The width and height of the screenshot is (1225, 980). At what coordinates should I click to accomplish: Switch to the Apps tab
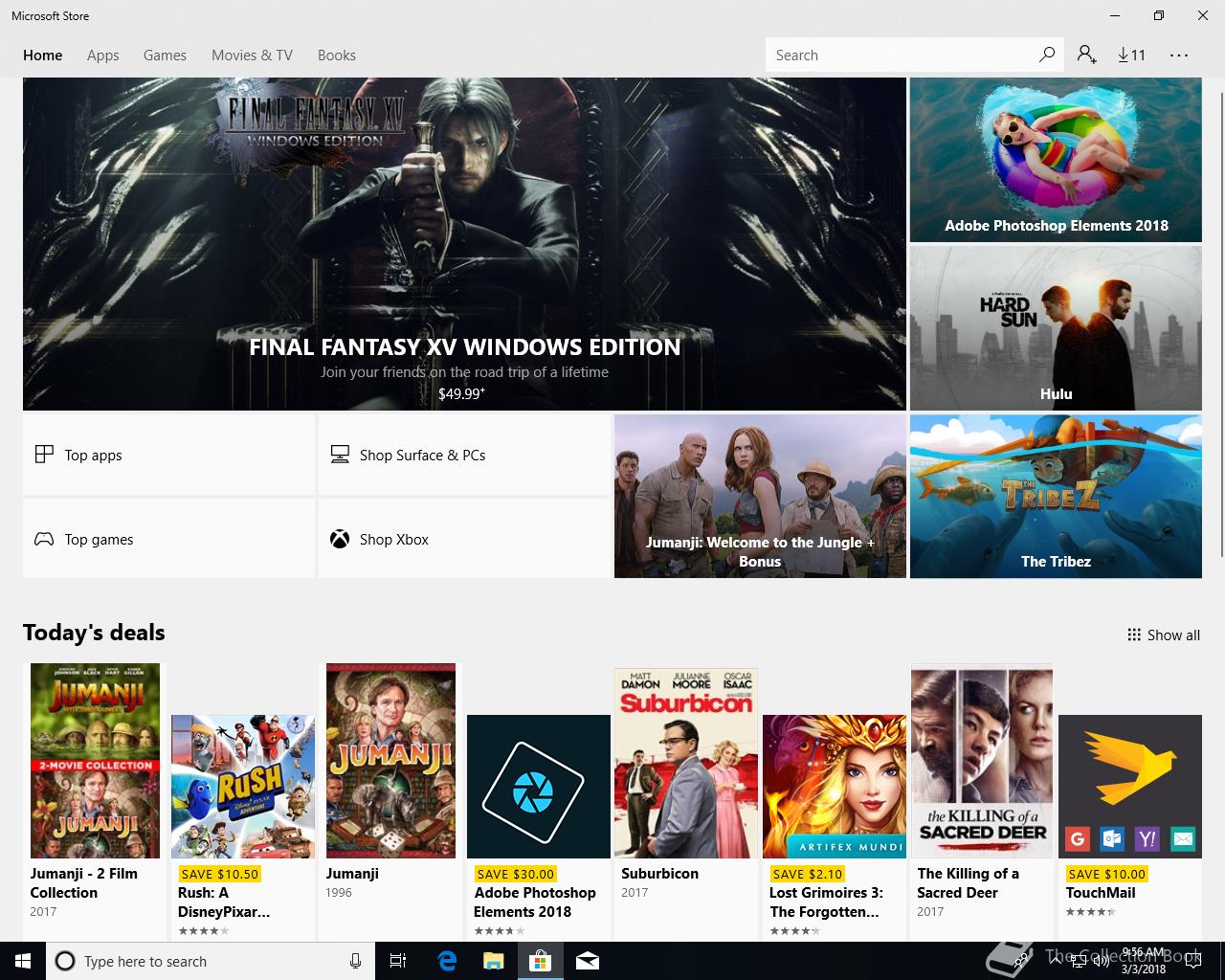point(103,56)
